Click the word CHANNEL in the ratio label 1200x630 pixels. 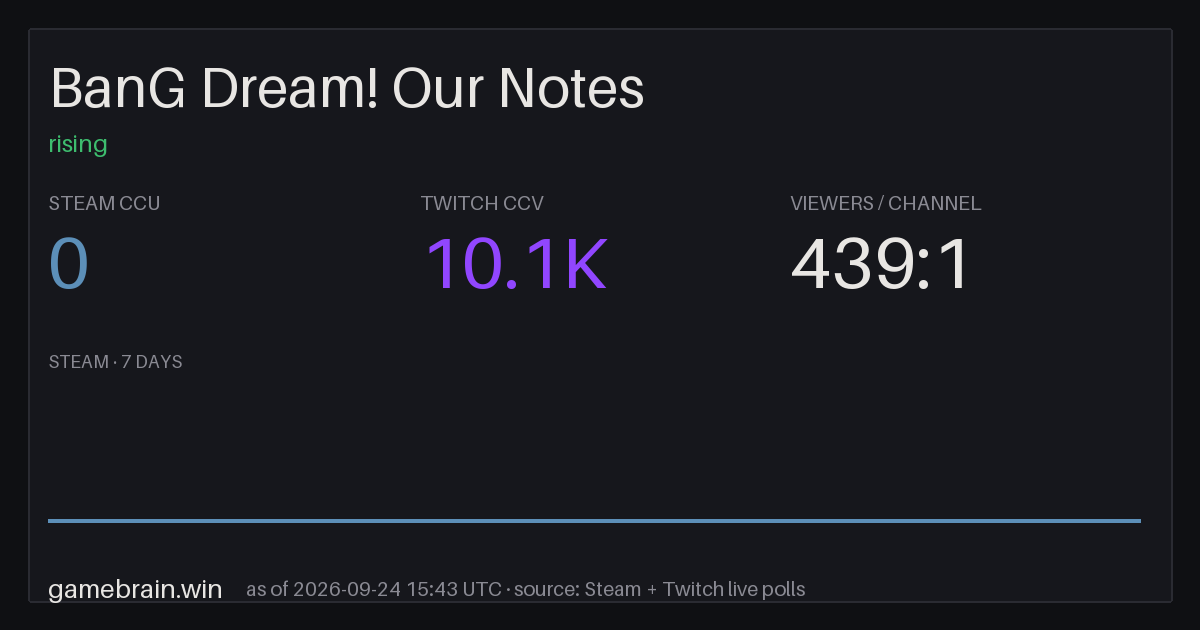point(935,203)
